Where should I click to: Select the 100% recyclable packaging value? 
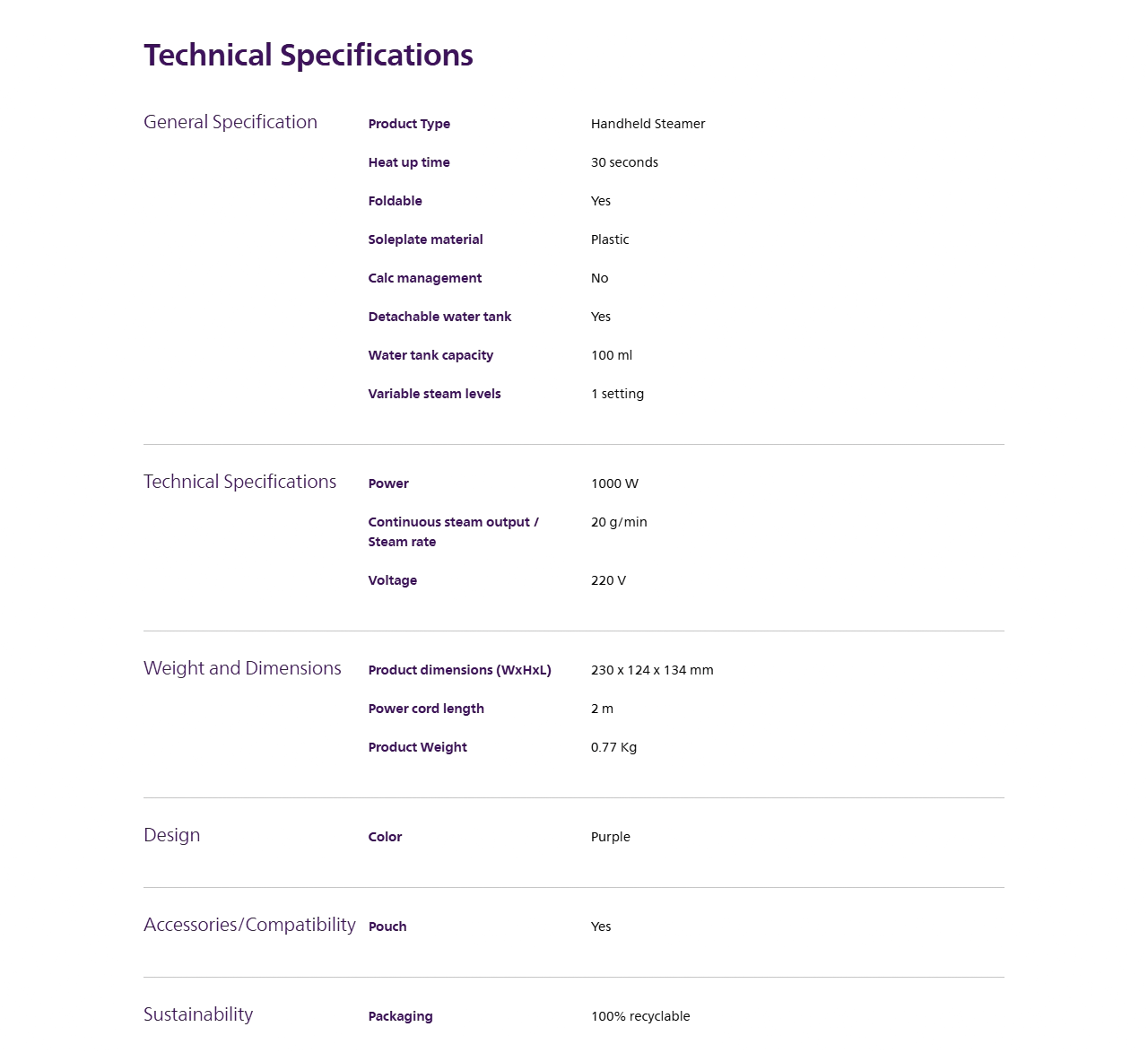640,1016
